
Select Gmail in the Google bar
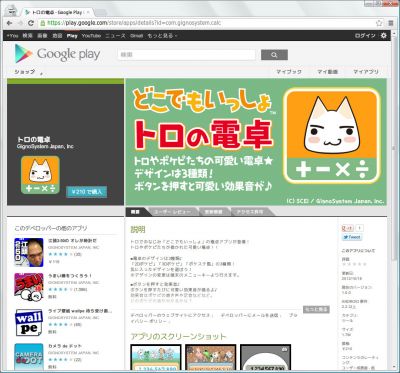[137, 36]
